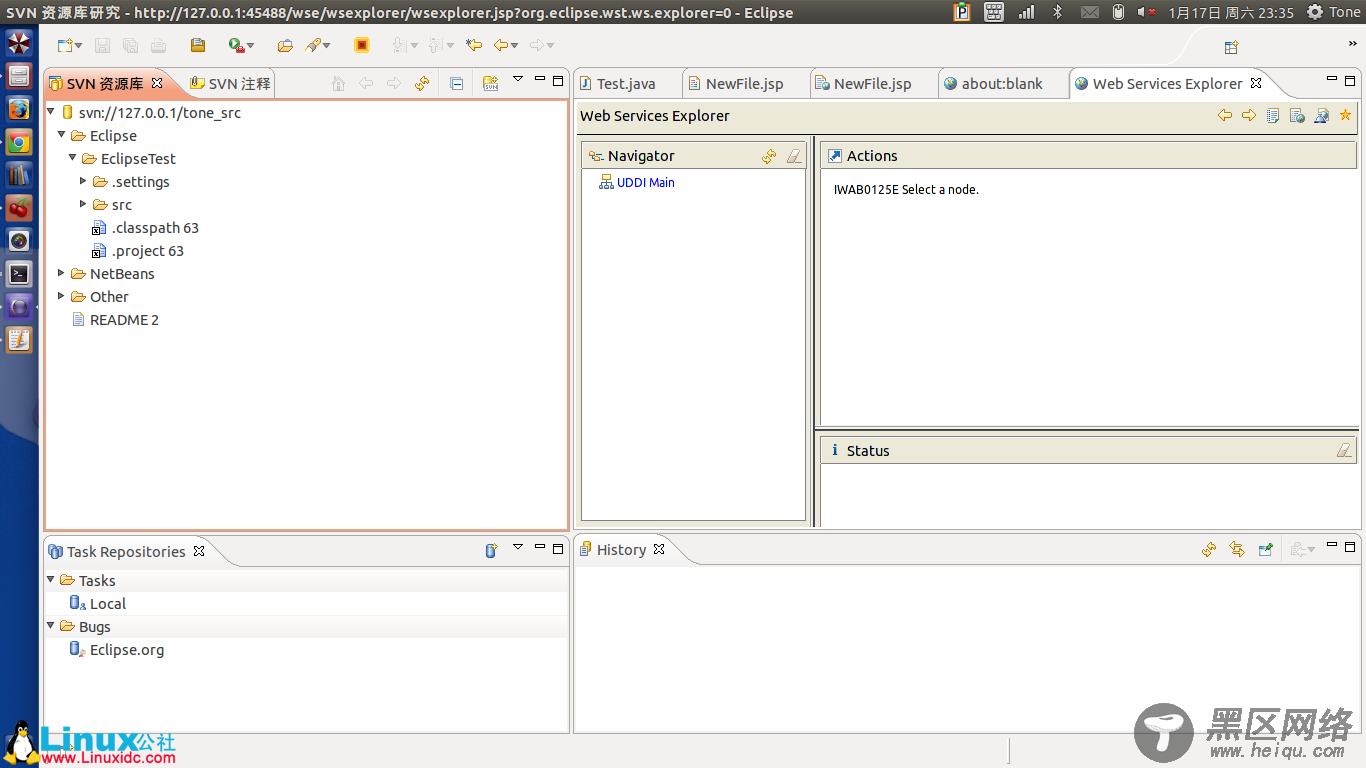Viewport: 1366px width, 768px height.
Task: Click the New wizard toolbar icon
Action: (64, 45)
